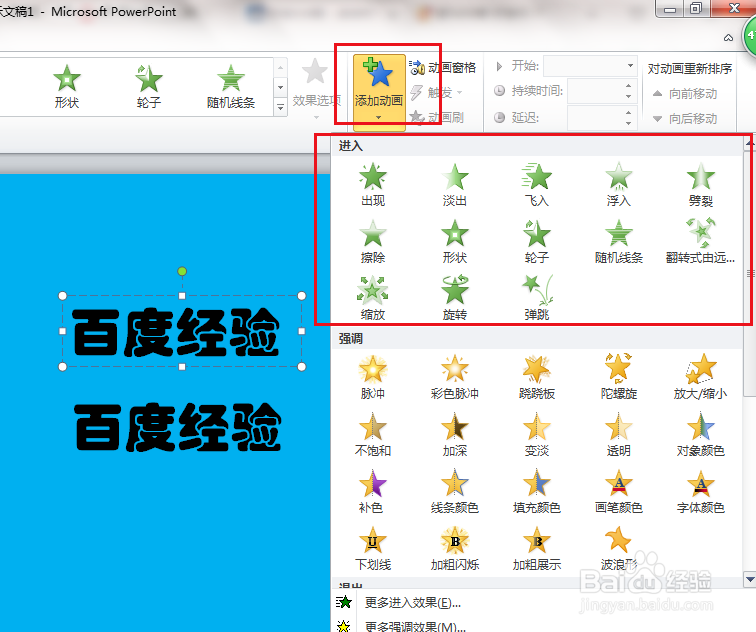Select the 出现 entrance animation

(373, 185)
